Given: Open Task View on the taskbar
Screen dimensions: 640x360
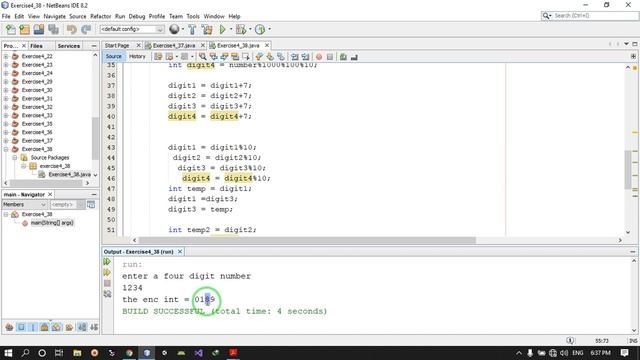Looking at the screenshot, I should click(x=59, y=353).
